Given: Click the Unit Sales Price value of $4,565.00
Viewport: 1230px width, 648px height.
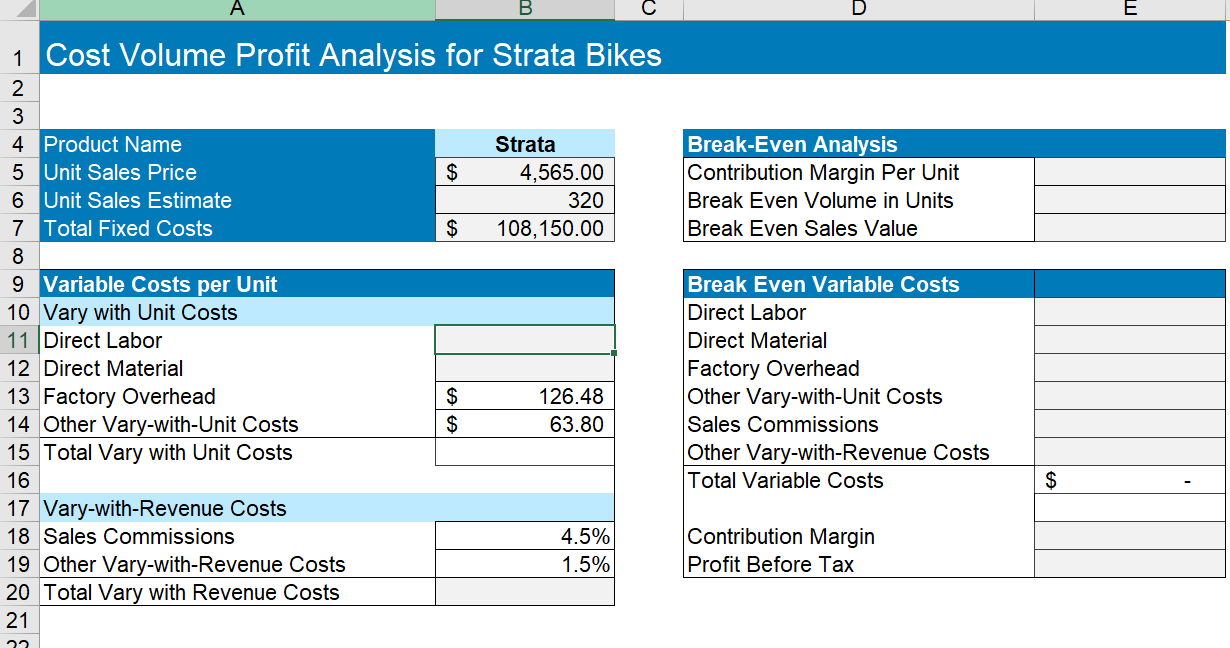Looking at the screenshot, I should click(x=524, y=172).
